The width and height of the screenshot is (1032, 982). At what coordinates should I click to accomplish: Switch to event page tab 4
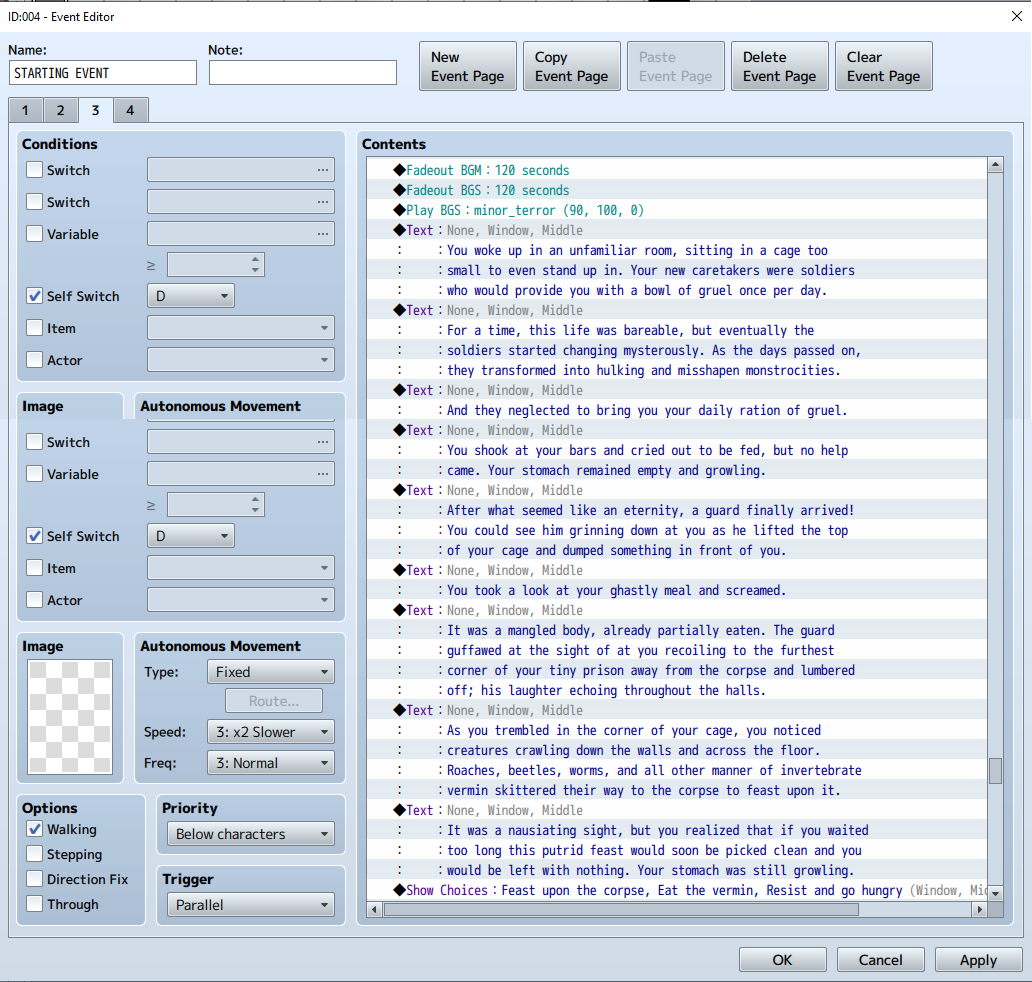pyautogui.click(x=130, y=111)
